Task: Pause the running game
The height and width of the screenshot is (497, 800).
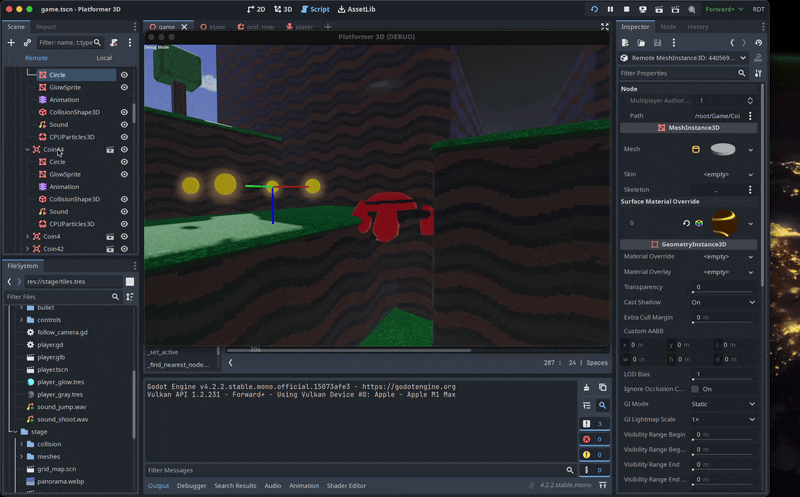Action: point(610,9)
